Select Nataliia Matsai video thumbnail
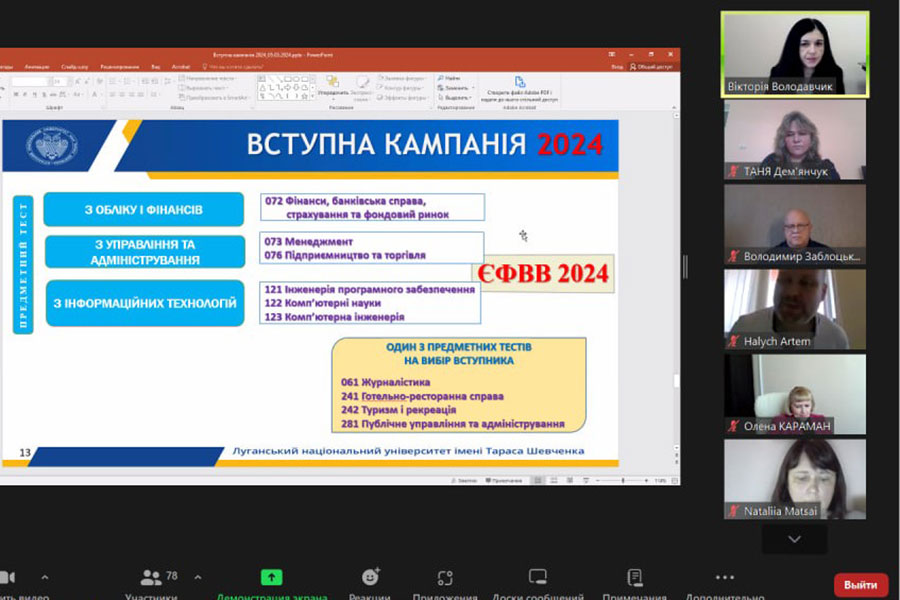 click(795, 479)
